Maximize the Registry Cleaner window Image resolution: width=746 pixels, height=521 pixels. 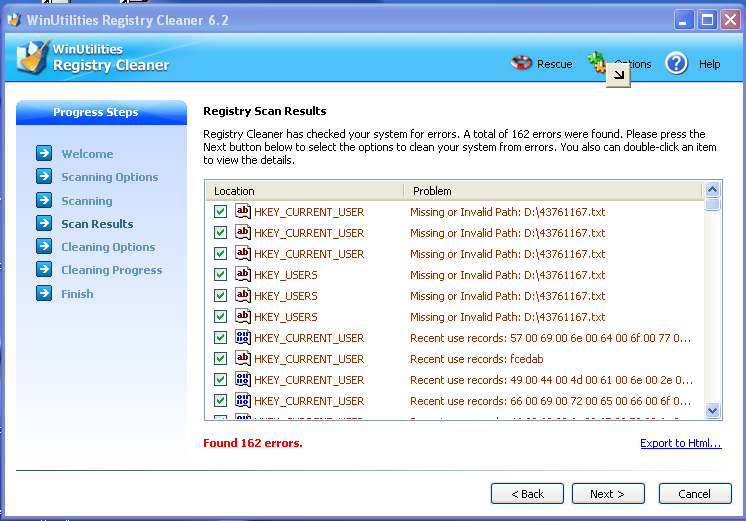click(707, 20)
